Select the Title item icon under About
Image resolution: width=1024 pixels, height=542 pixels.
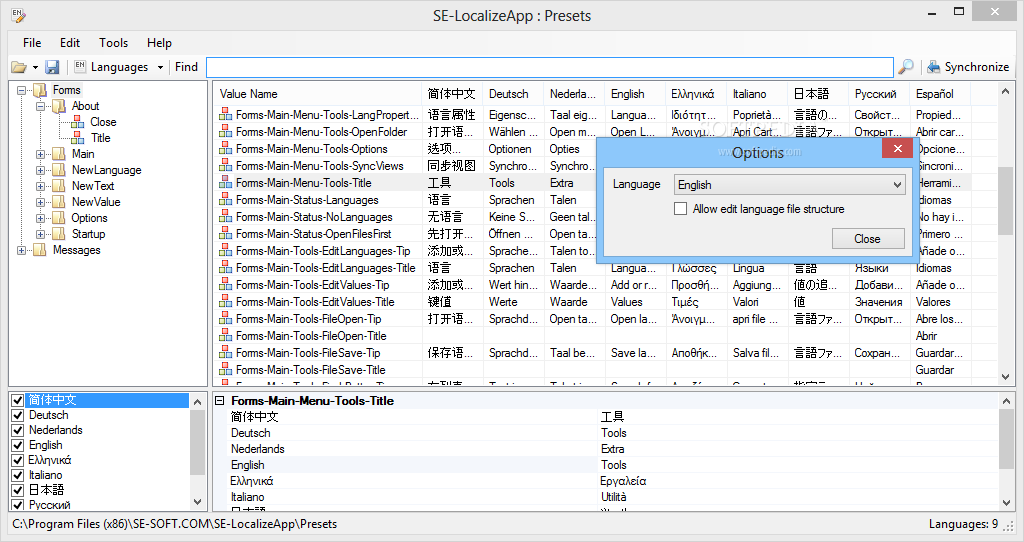coord(78,138)
